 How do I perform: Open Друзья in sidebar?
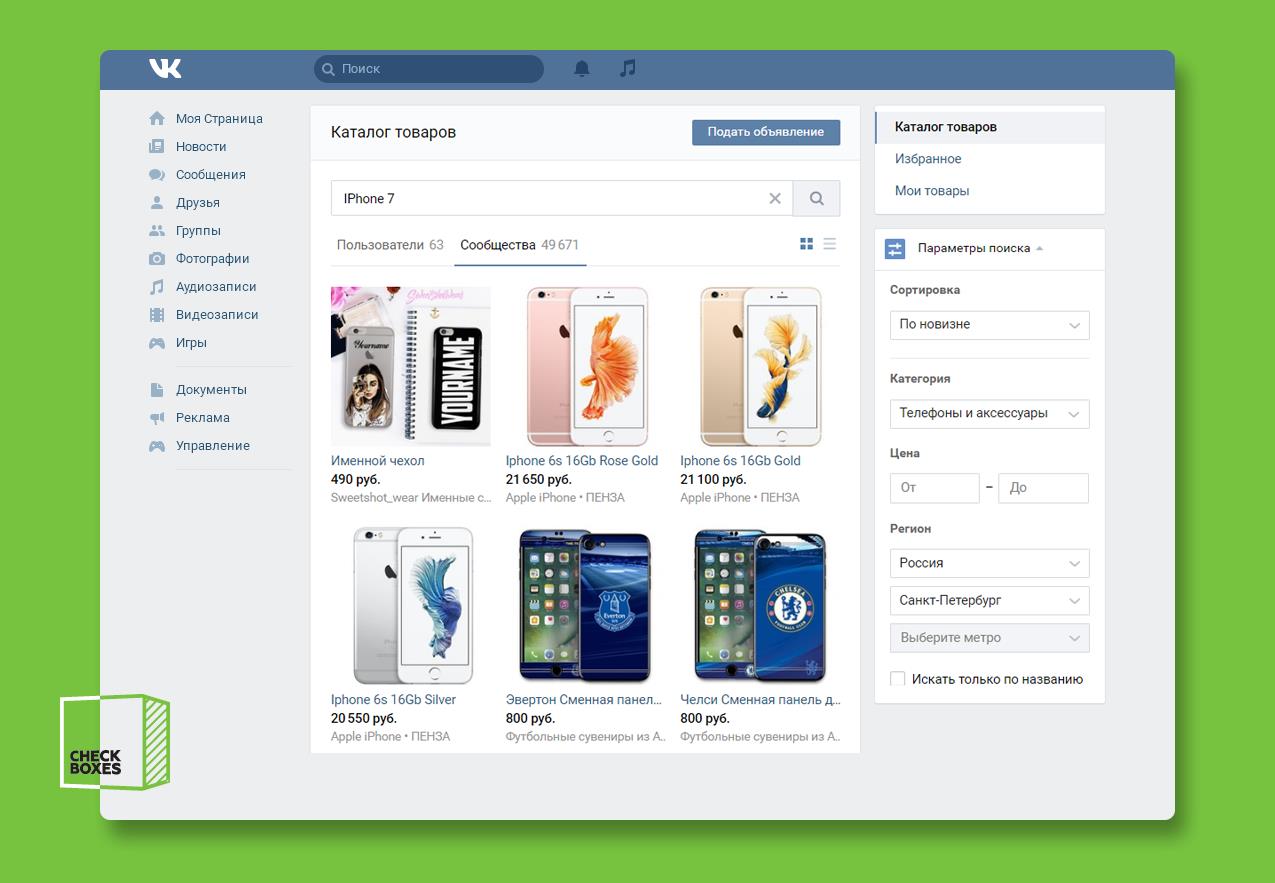click(198, 202)
